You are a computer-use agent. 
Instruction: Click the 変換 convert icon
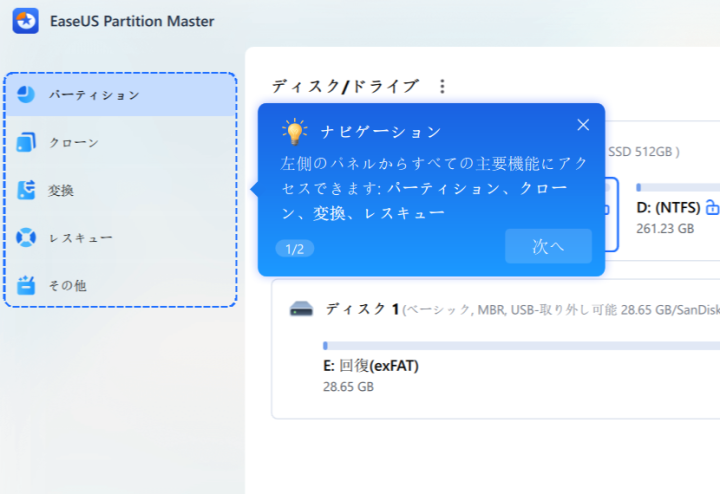(26, 190)
